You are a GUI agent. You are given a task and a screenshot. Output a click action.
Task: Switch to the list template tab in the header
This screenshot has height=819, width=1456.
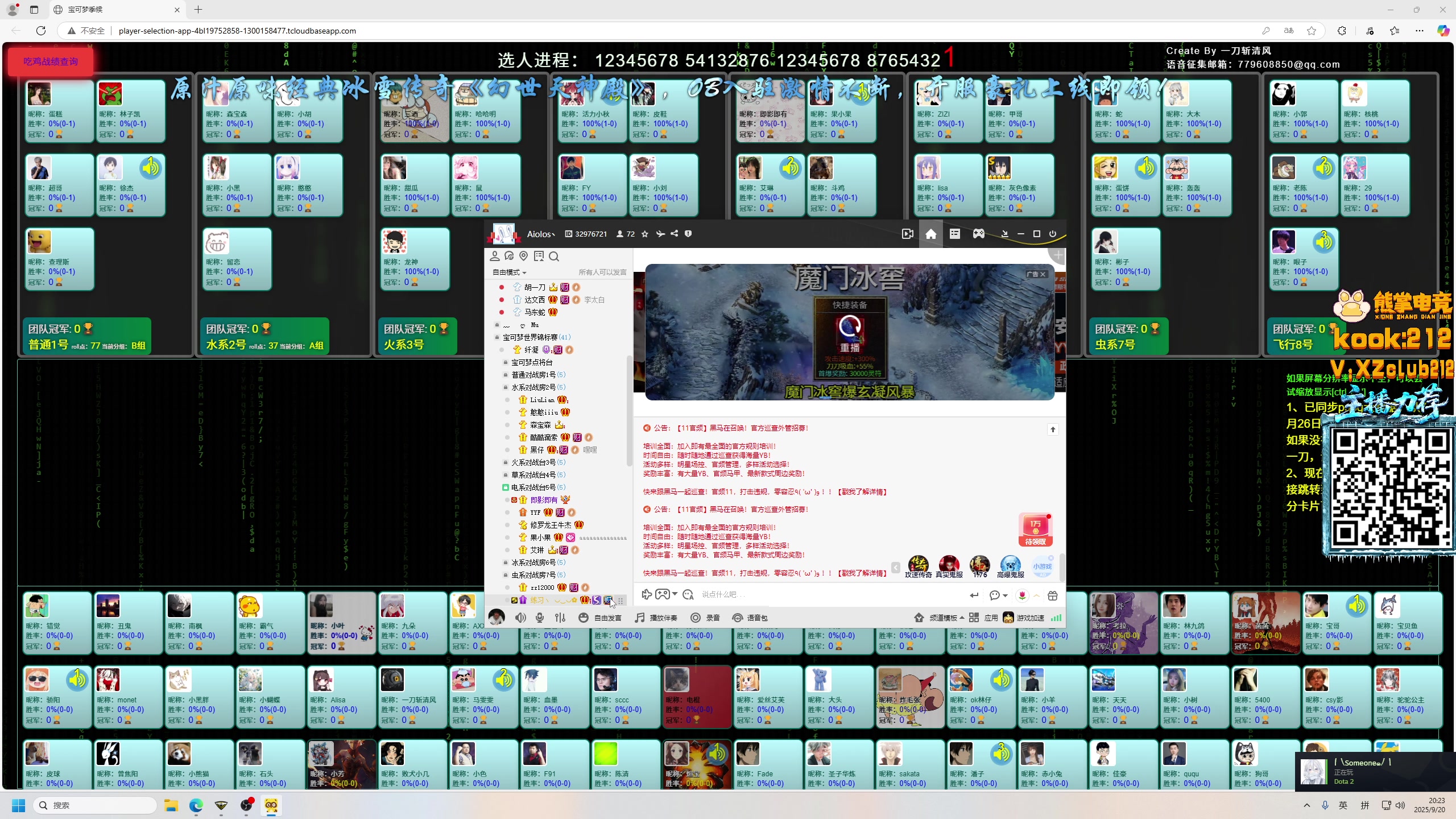954,234
